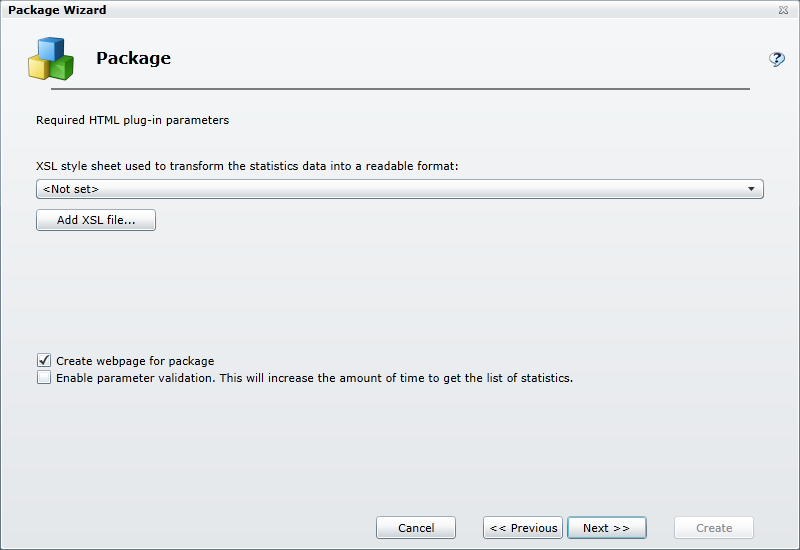Click the help question mark icon

coord(776,59)
